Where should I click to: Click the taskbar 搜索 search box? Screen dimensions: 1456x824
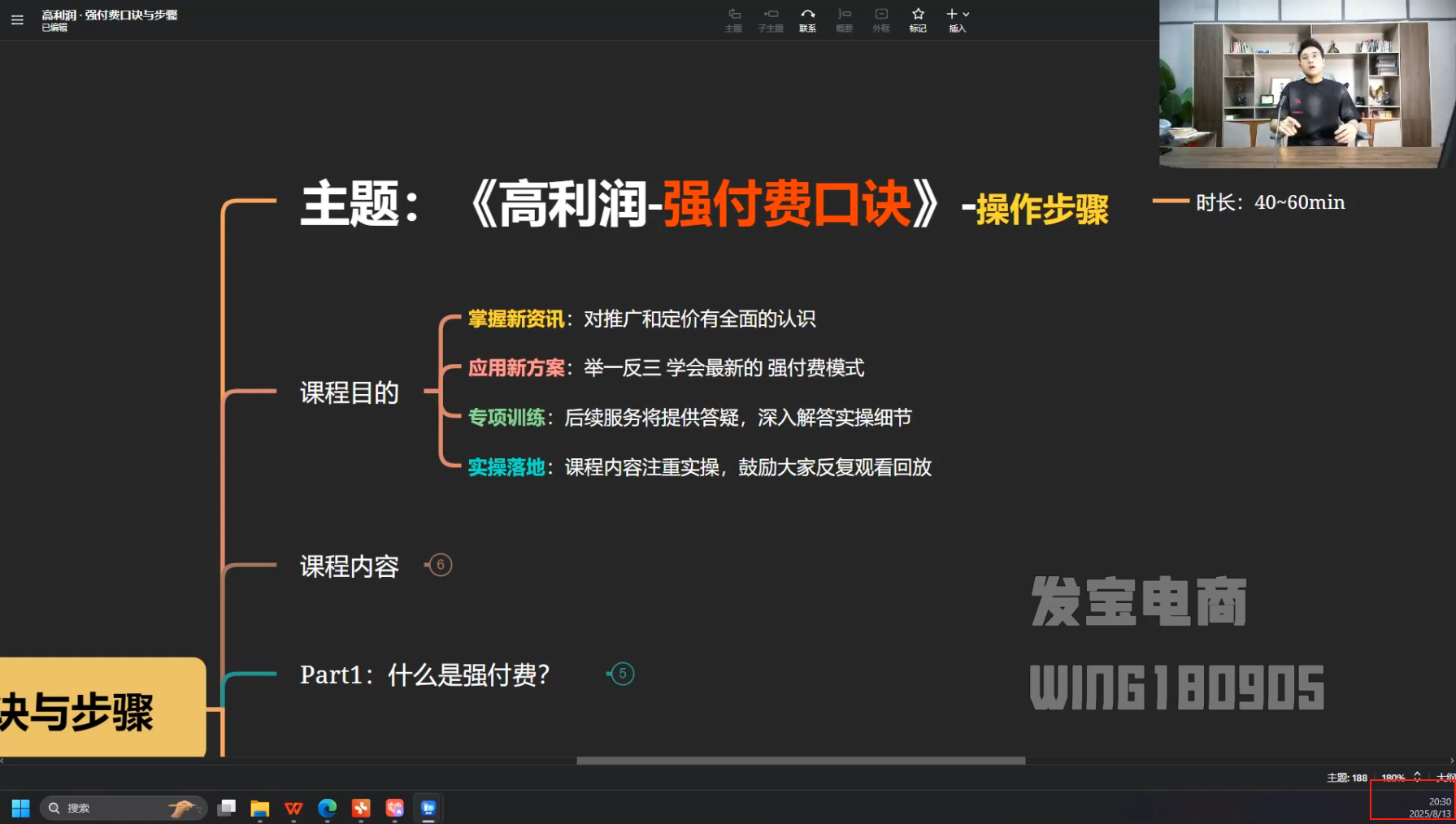click(x=122, y=808)
